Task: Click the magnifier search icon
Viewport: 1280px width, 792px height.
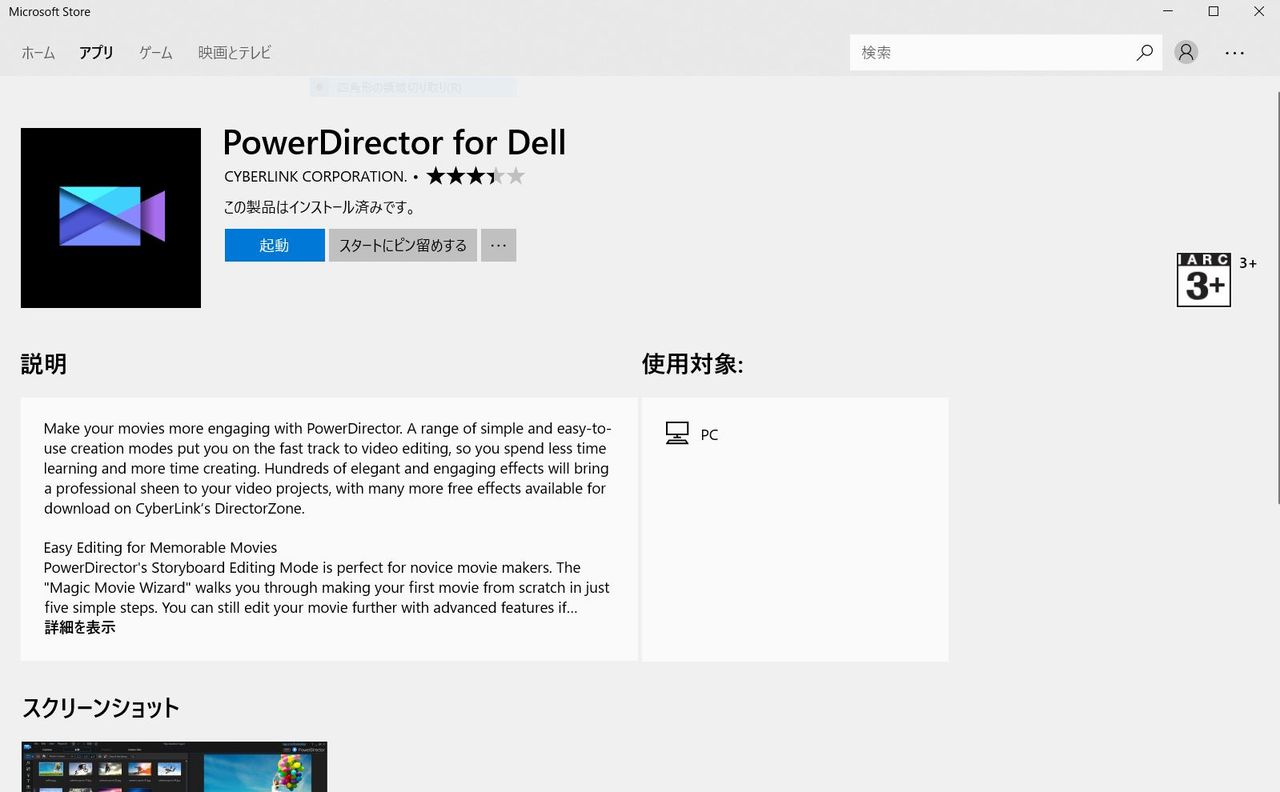Action: [x=1145, y=53]
